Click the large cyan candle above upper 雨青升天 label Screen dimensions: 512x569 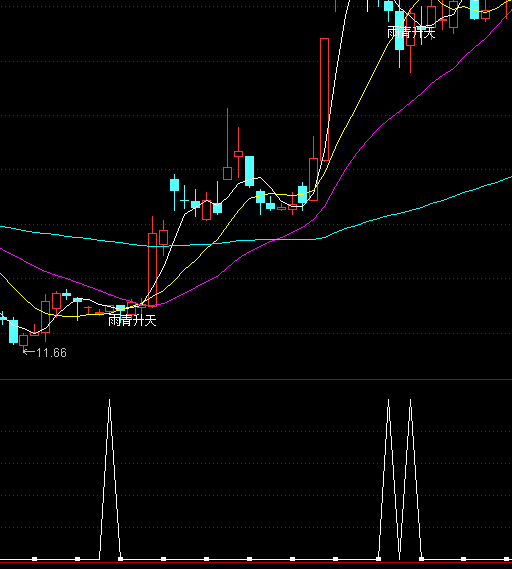coord(400,30)
